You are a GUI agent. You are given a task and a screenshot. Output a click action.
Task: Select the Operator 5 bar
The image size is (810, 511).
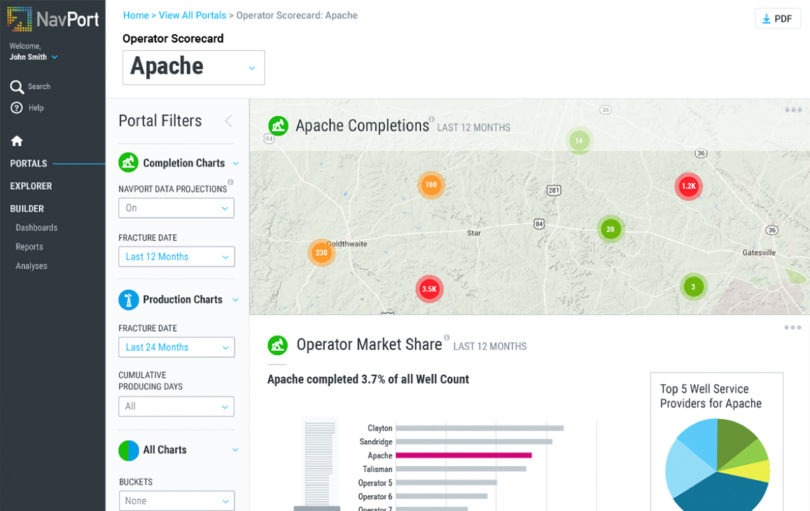(x=446, y=483)
